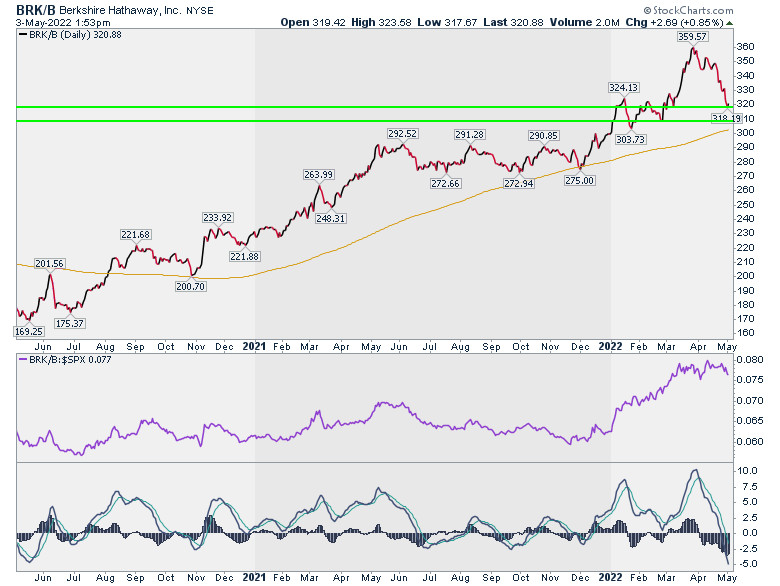Click the Low 317.67 value
Screen dimensions: 780x586
(x=447, y=22)
